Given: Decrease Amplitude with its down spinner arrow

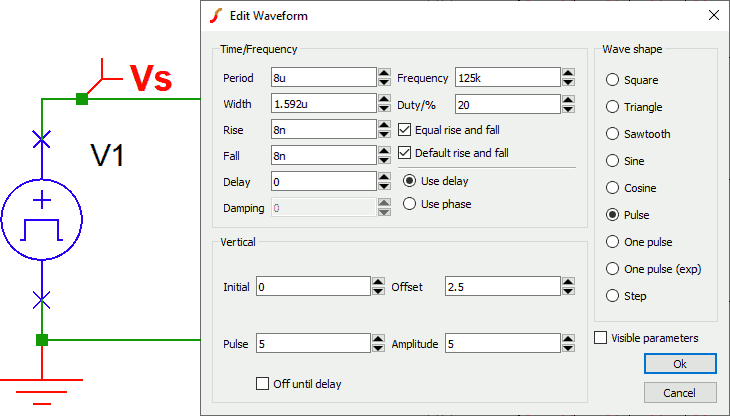Looking at the screenshot, I should point(568,348).
